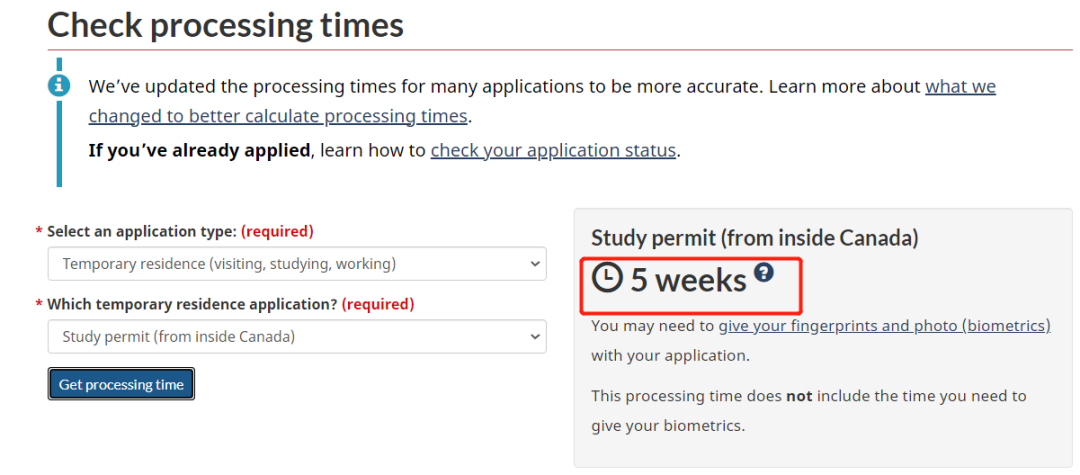Click the 'This processing time does not include' paragraph
This screenshot has height=475, width=1080.
808,396
